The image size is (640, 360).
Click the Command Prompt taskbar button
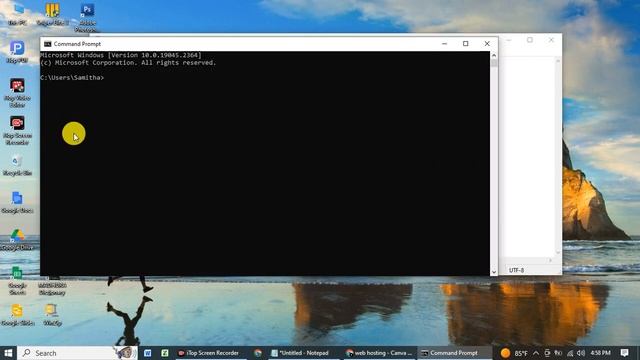point(454,353)
